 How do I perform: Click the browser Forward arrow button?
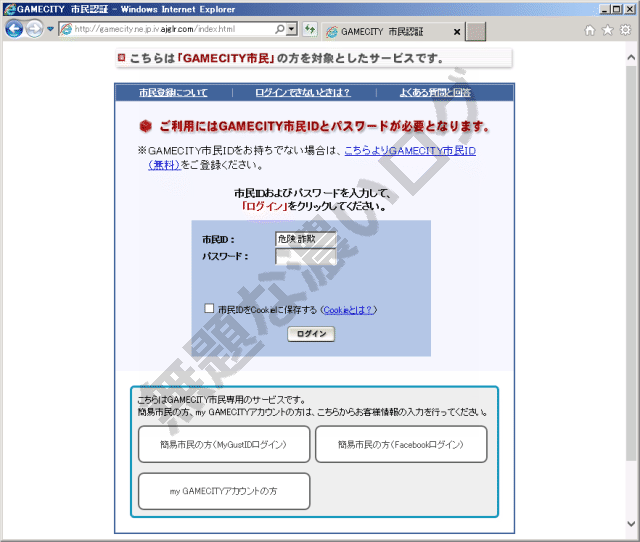point(34,29)
